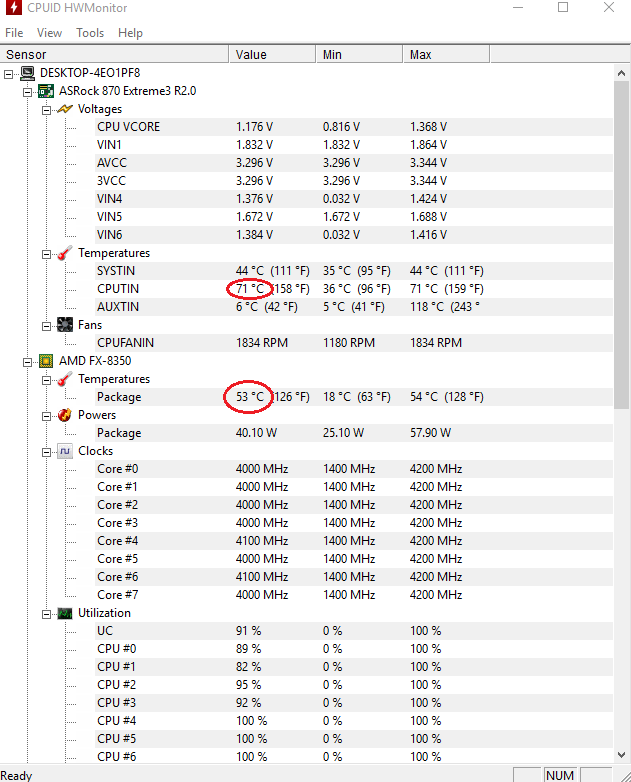Viewport: 631px width, 782px height.
Task: Select the VIN1 voltage row
Action: [354, 145]
